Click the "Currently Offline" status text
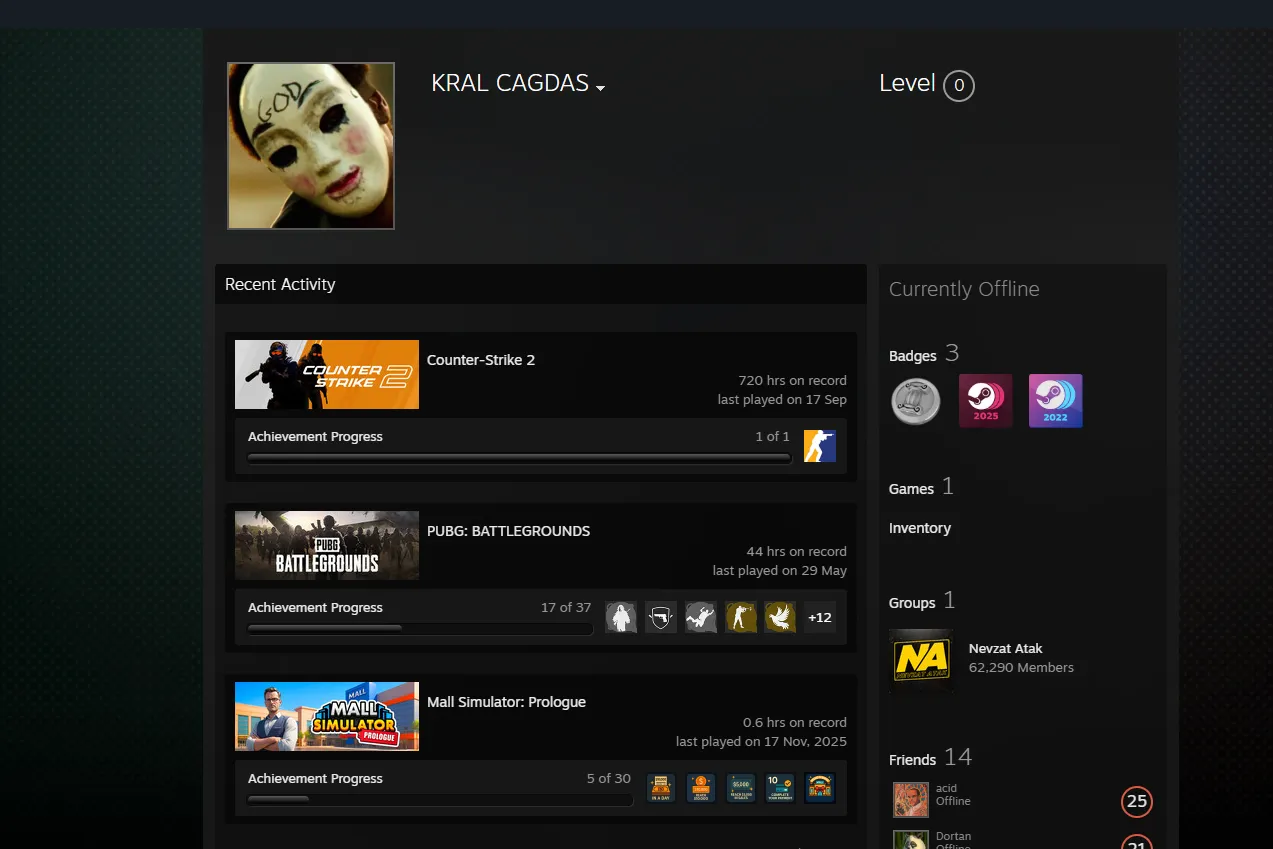 coord(964,289)
